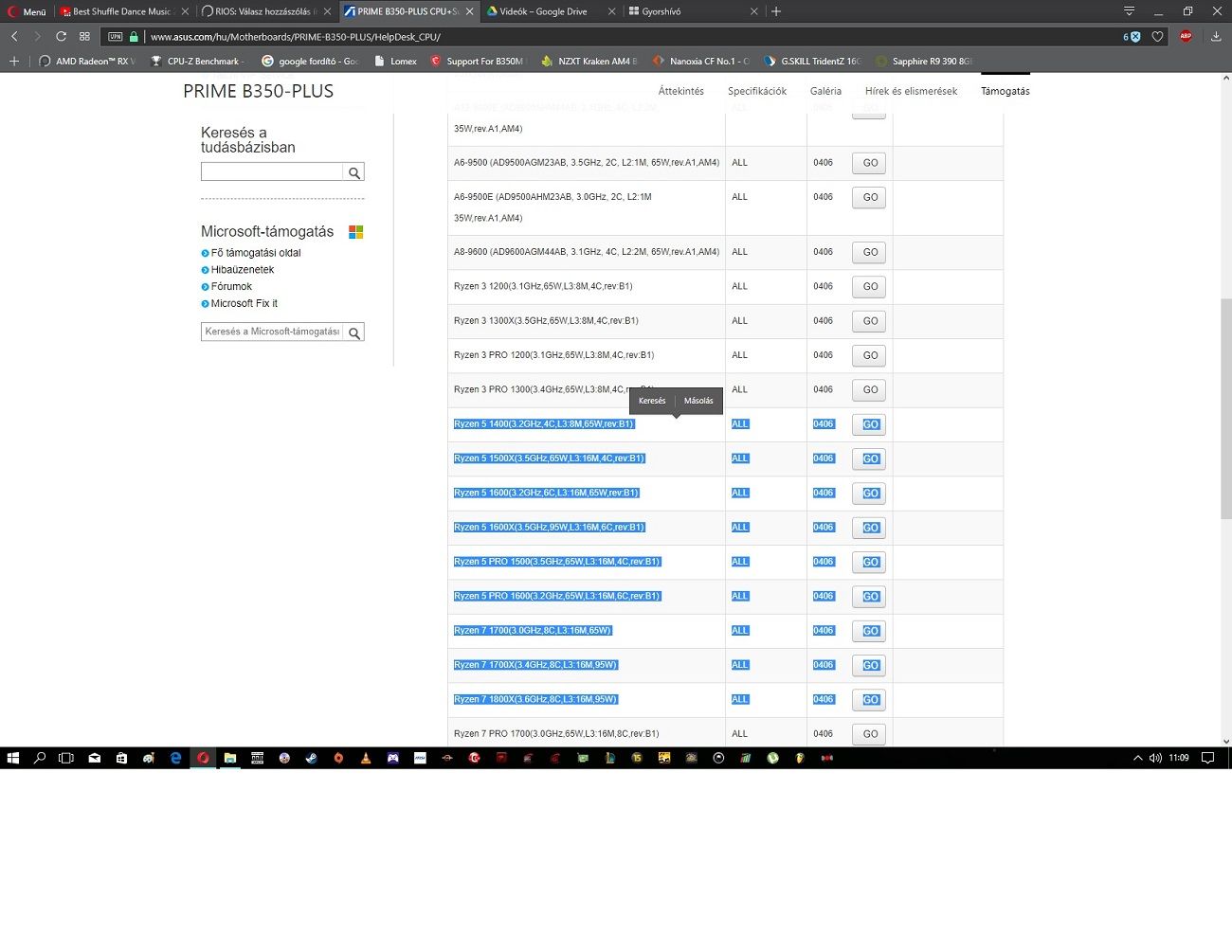This screenshot has width=1232, height=952.
Task: Open Mail app in taskbar
Action: pyautogui.click(x=94, y=758)
